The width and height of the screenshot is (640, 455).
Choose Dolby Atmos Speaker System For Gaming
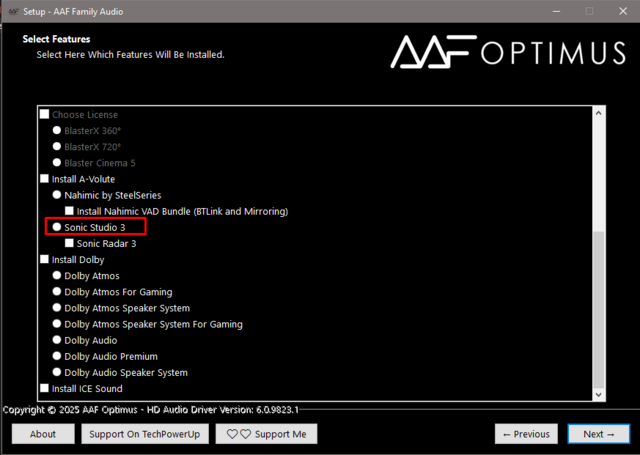57,324
